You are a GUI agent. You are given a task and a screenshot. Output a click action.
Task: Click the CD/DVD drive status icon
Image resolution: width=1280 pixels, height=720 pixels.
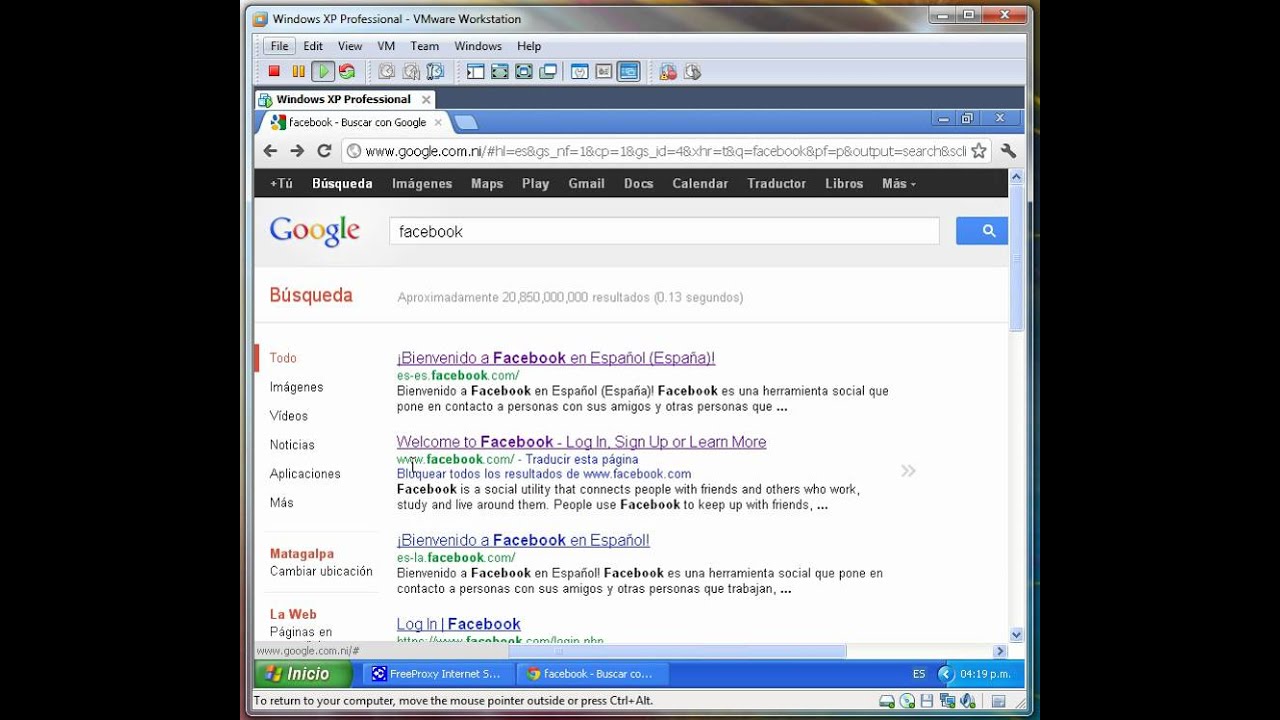[x=907, y=701]
